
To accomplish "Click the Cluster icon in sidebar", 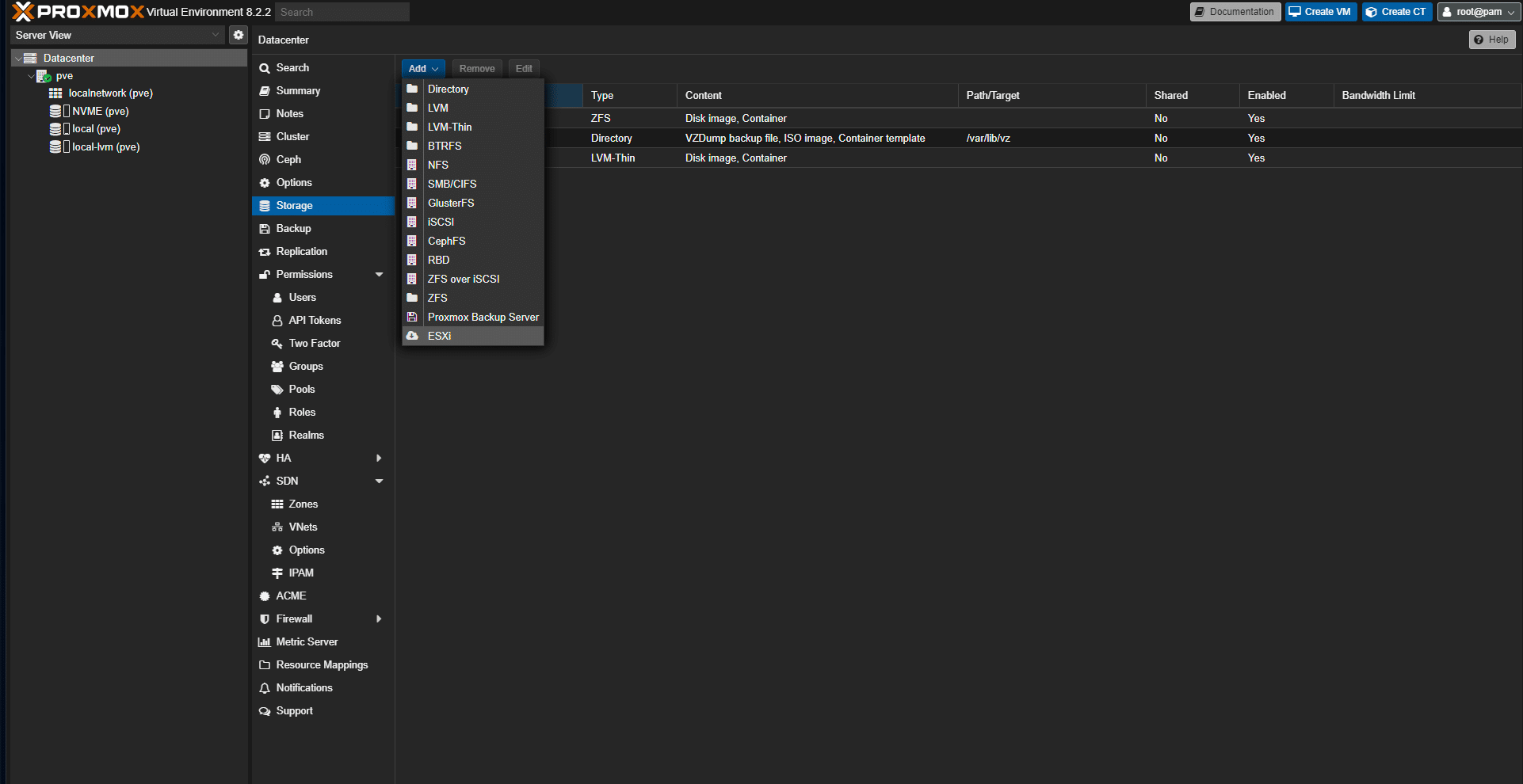I will (x=265, y=136).
